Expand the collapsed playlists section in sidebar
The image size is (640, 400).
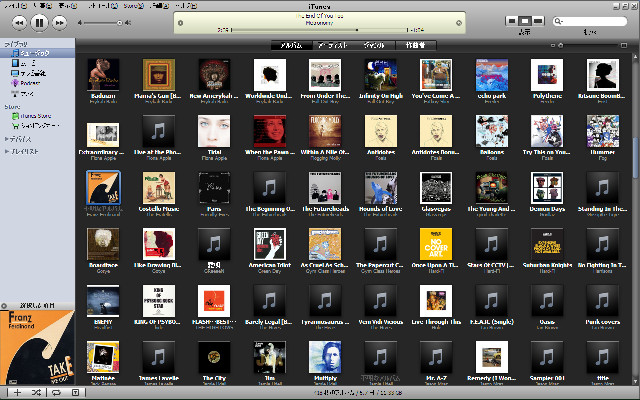pyautogui.click(x=5, y=149)
